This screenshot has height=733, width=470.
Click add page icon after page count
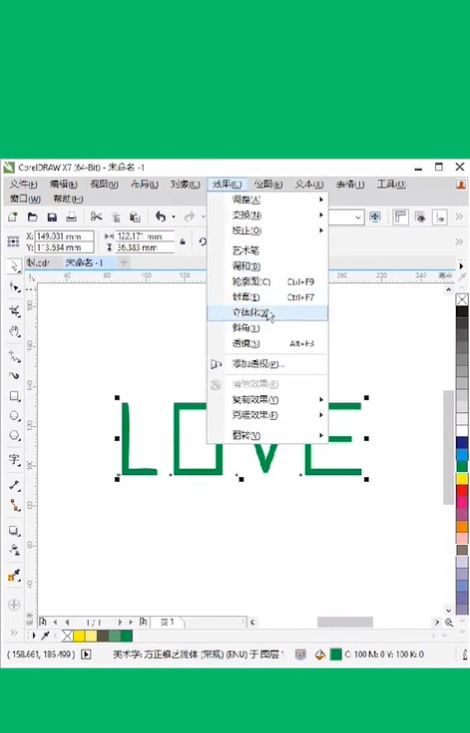(143, 622)
